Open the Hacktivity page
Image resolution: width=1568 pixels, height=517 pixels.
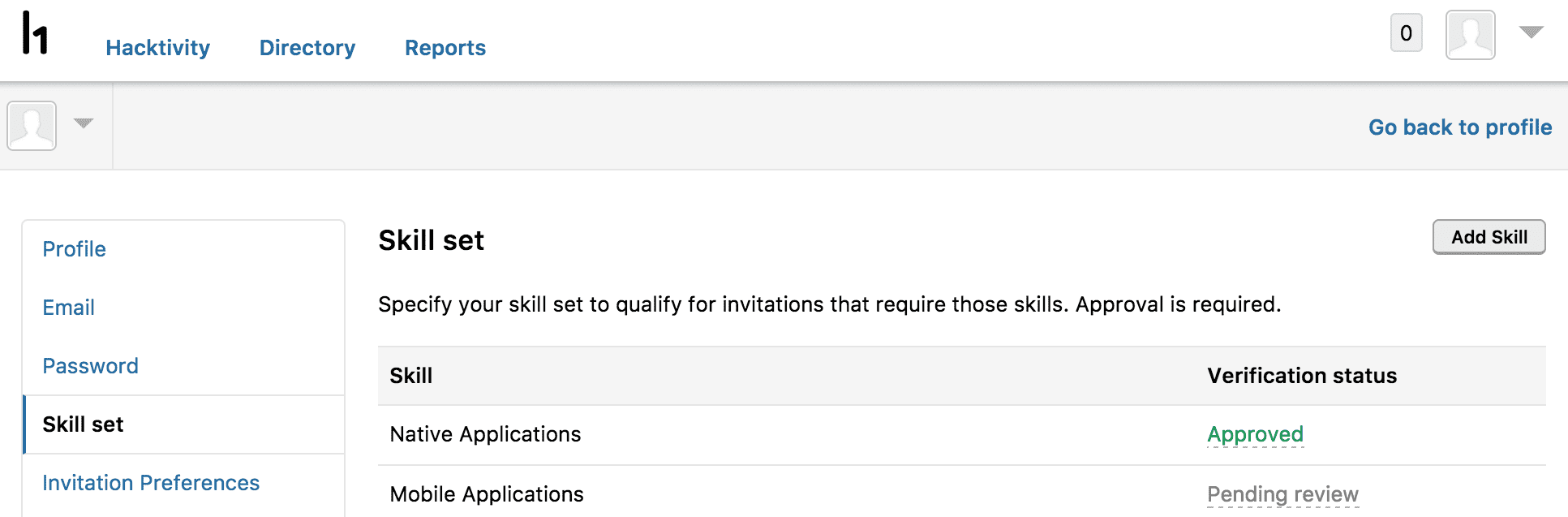pos(157,48)
